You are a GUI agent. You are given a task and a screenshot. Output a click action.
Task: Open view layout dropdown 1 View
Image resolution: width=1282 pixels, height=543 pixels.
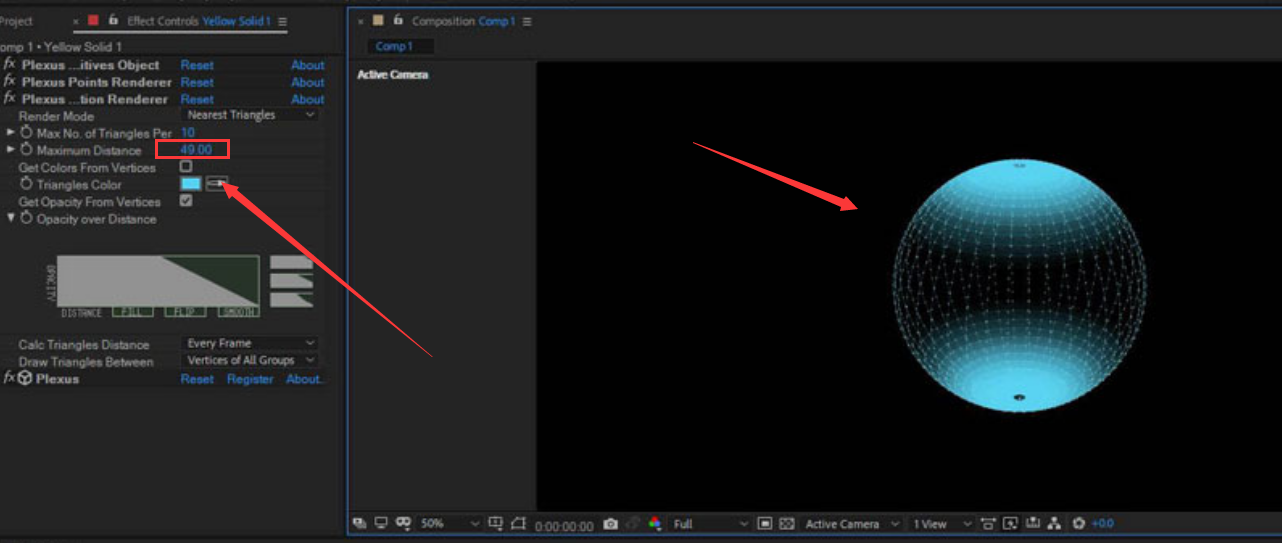942,523
